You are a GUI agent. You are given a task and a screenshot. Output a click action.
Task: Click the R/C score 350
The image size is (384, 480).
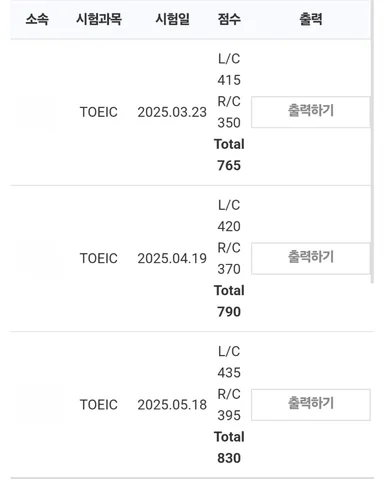(229, 123)
